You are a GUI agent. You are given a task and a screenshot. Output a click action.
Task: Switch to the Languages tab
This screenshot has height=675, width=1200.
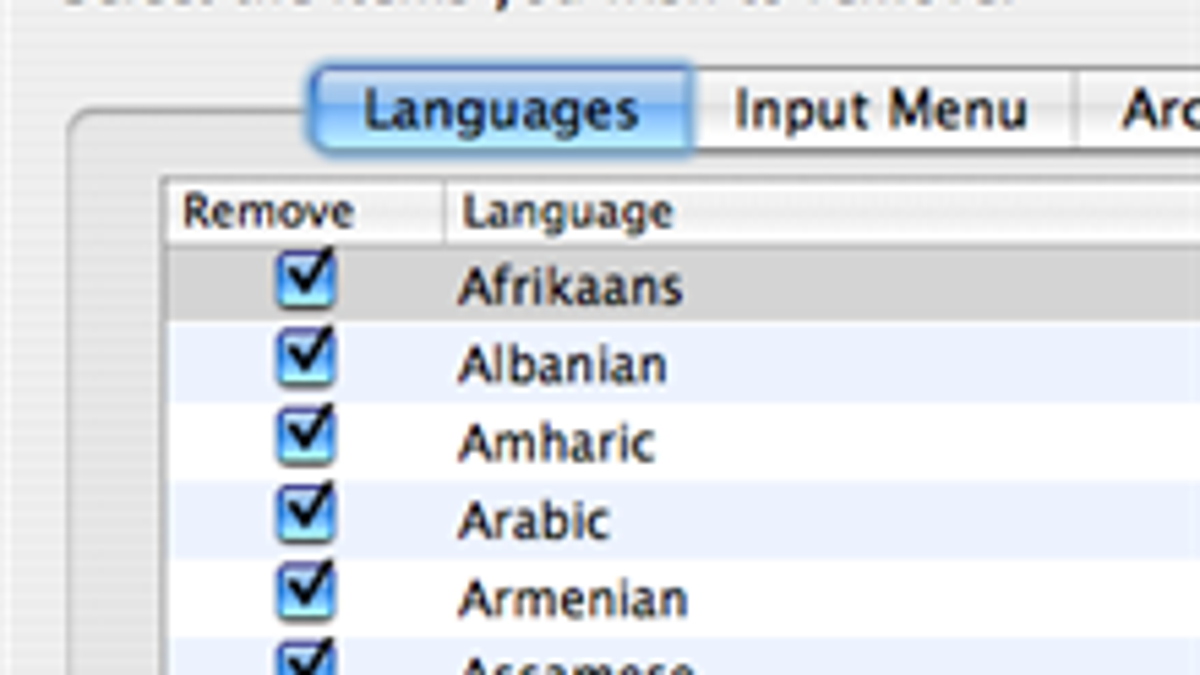(x=501, y=110)
